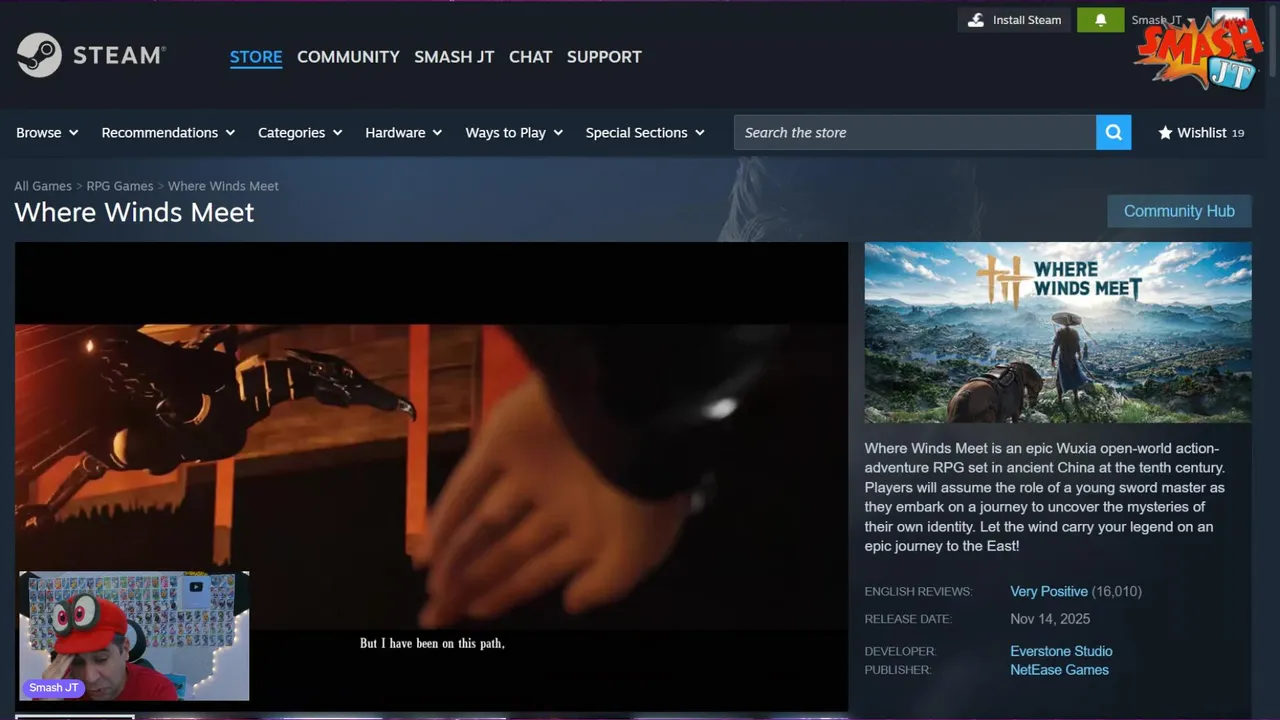The width and height of the screenshot is (1280, 720).
Task: Click the RPG Games breadcrumb
Action: (x=120, y=186)
